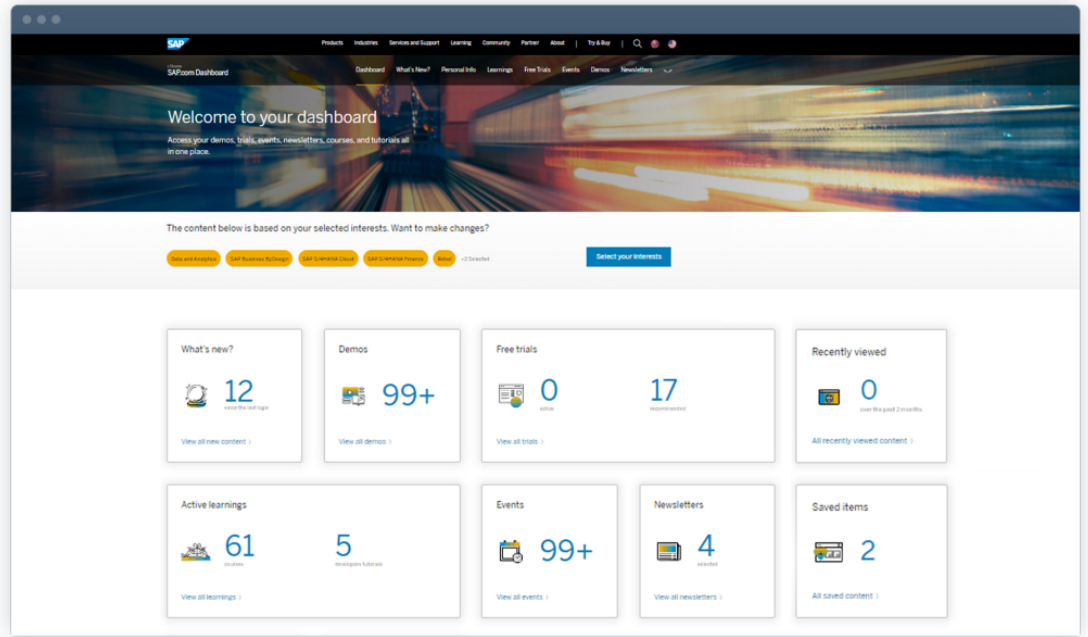Click the Data and Analytics interest tag

194,259
